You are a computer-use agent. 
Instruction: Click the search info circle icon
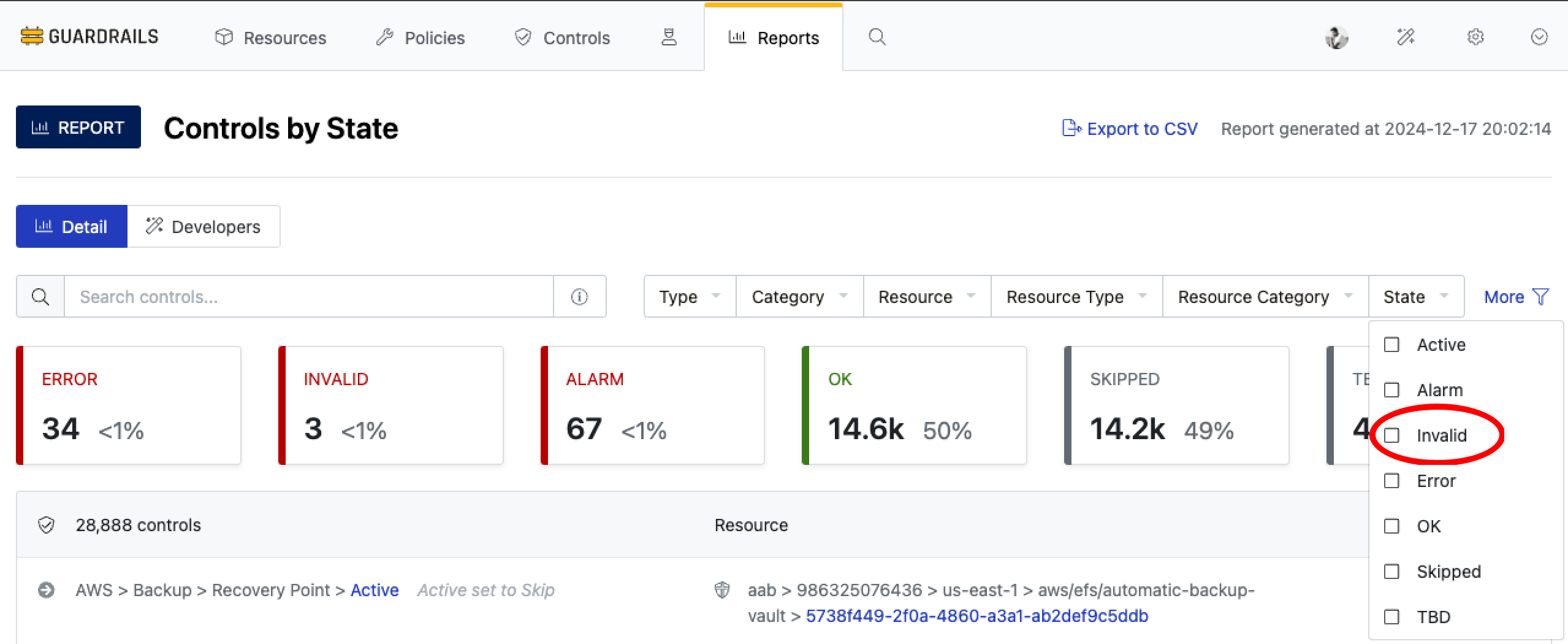(579, 297)
